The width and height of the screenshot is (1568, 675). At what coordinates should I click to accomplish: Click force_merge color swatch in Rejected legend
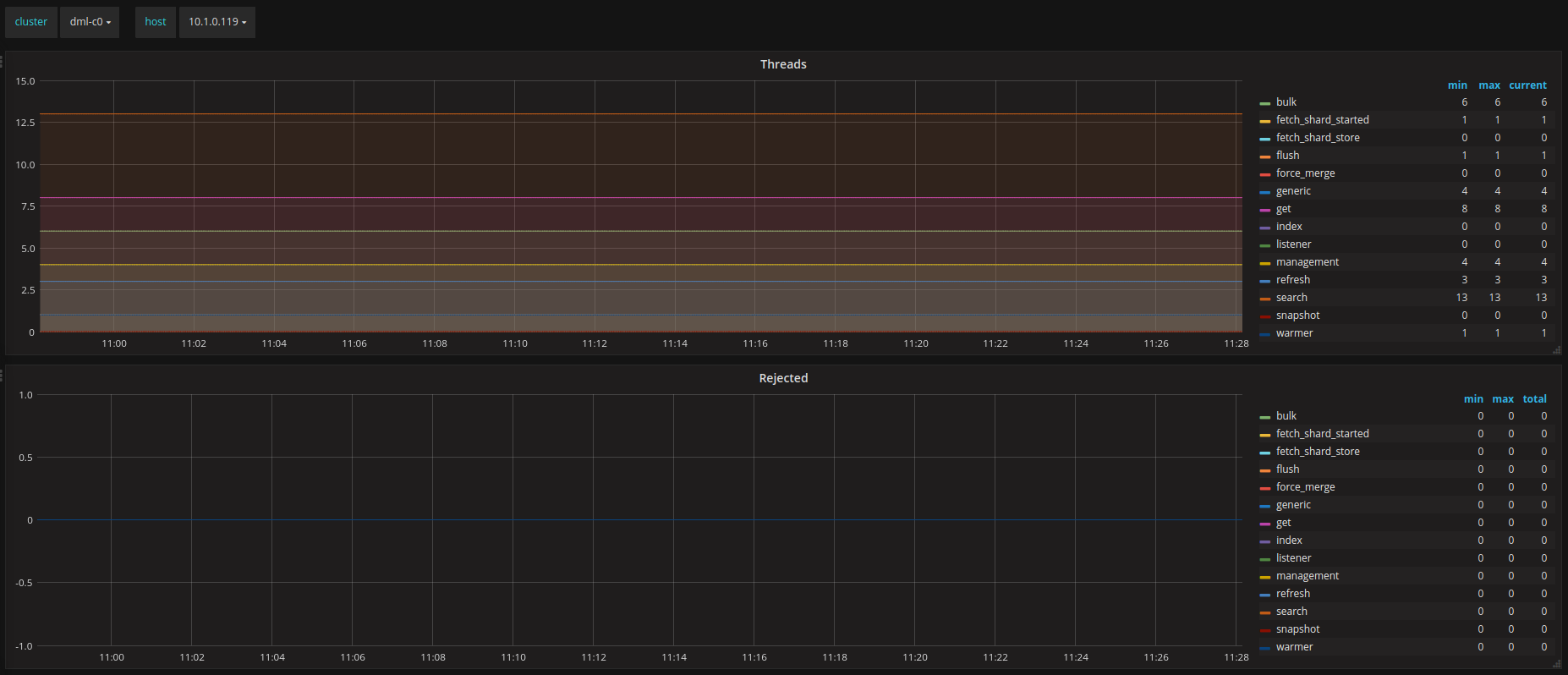coord(1265,488)
